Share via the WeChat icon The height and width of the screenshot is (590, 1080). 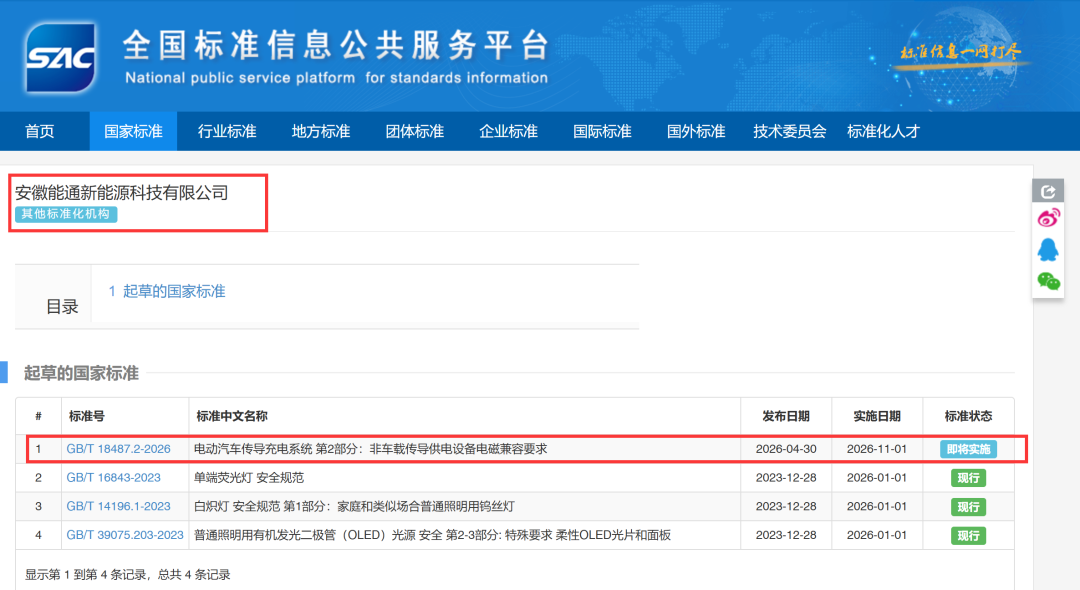point(1048,281)
